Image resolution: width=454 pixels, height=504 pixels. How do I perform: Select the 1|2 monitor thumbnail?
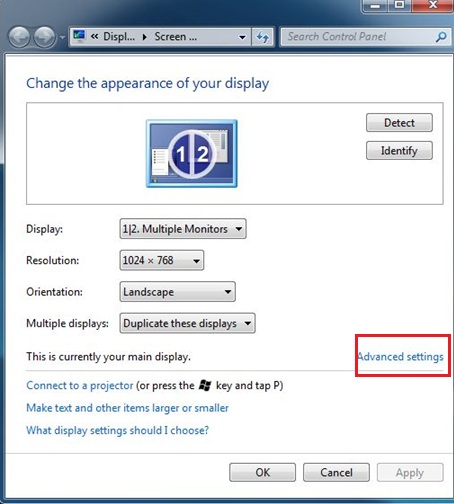192,154
